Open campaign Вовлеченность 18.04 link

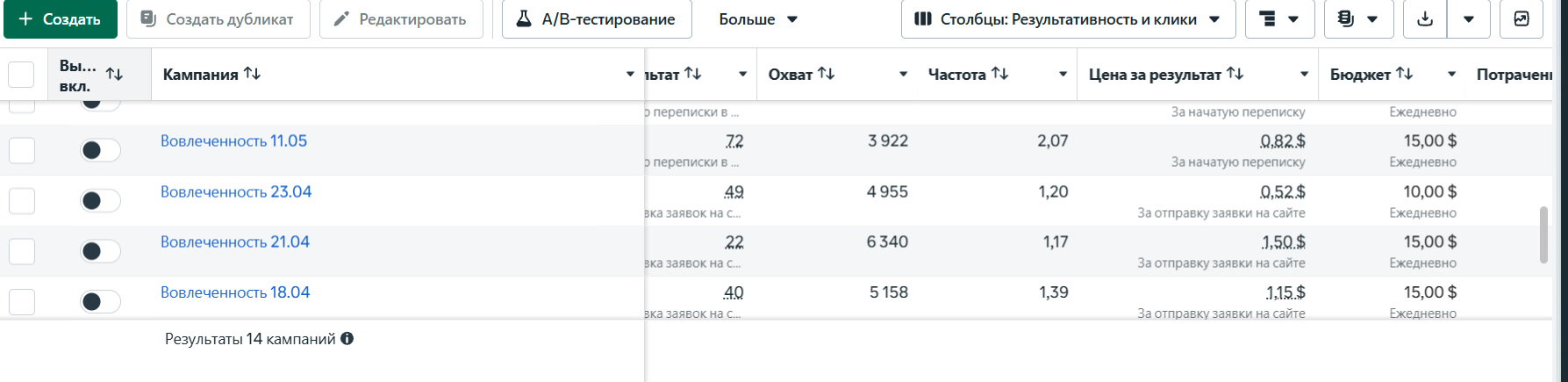235,292
